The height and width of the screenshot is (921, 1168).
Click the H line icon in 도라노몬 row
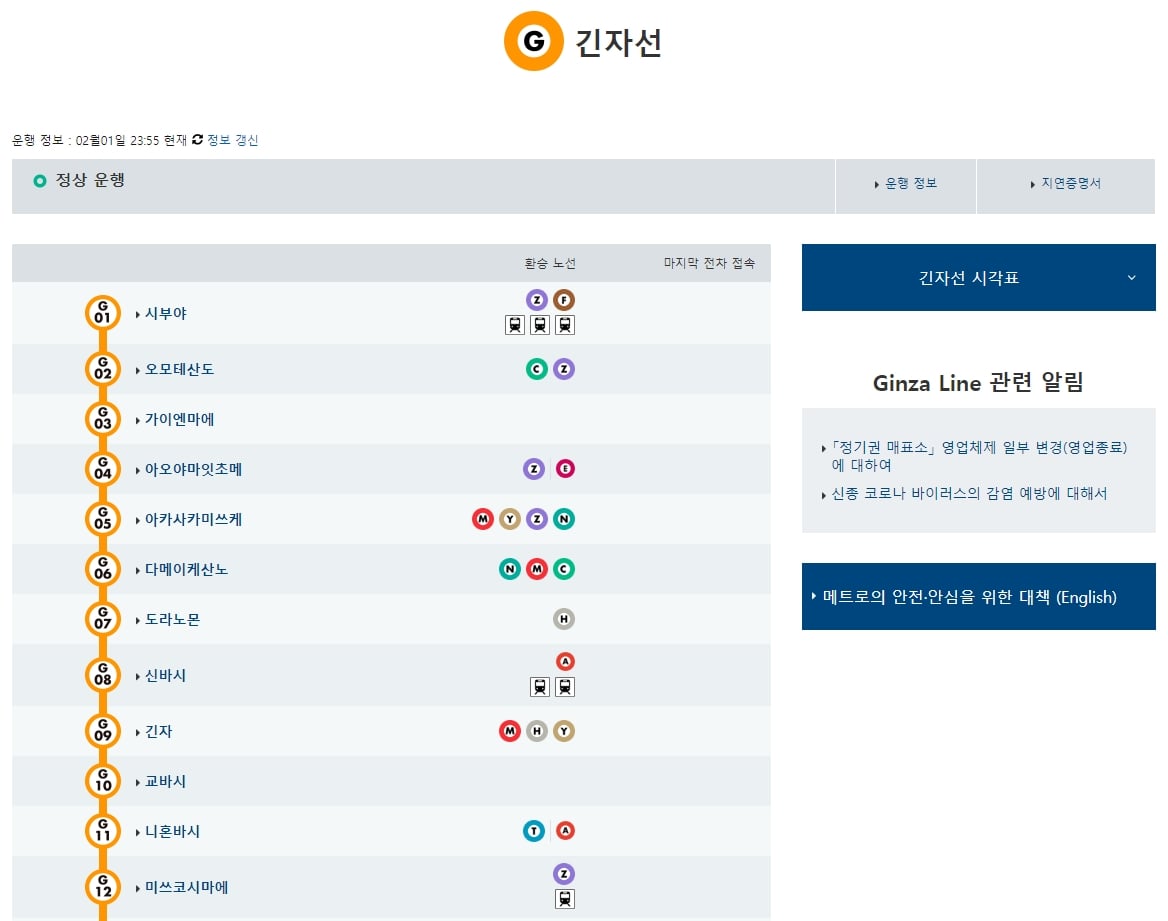[564, 618]
